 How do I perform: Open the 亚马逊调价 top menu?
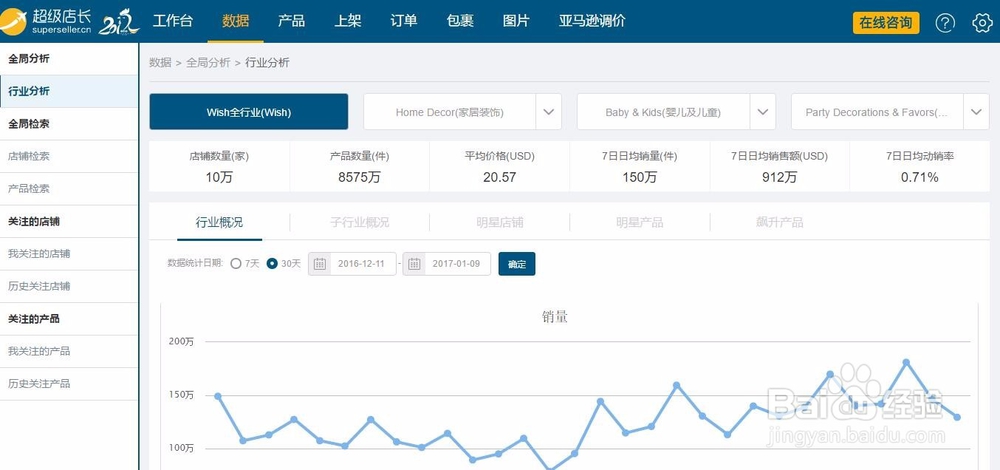pos(592,21)
